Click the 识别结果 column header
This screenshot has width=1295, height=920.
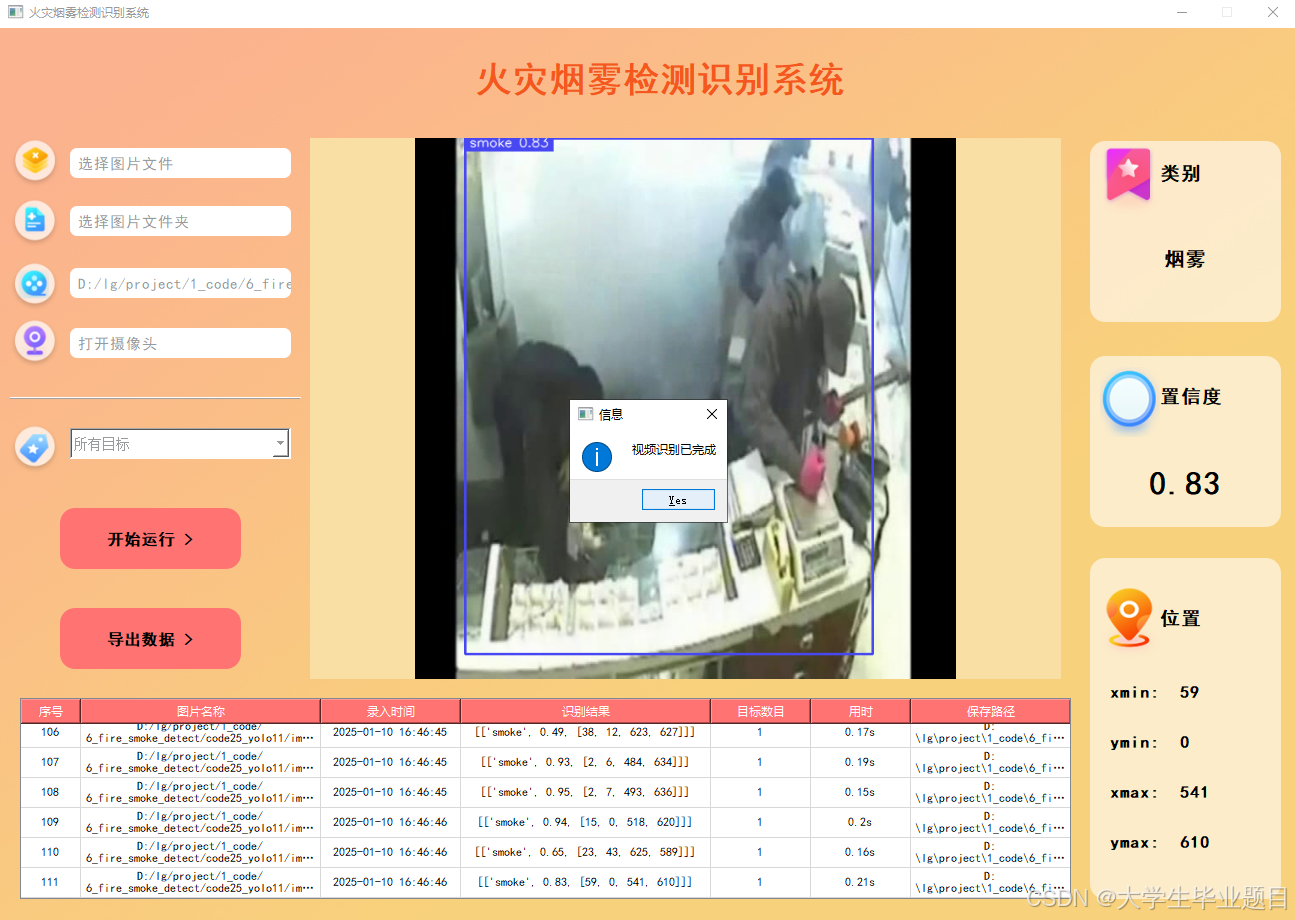click(x=584, y=711)
